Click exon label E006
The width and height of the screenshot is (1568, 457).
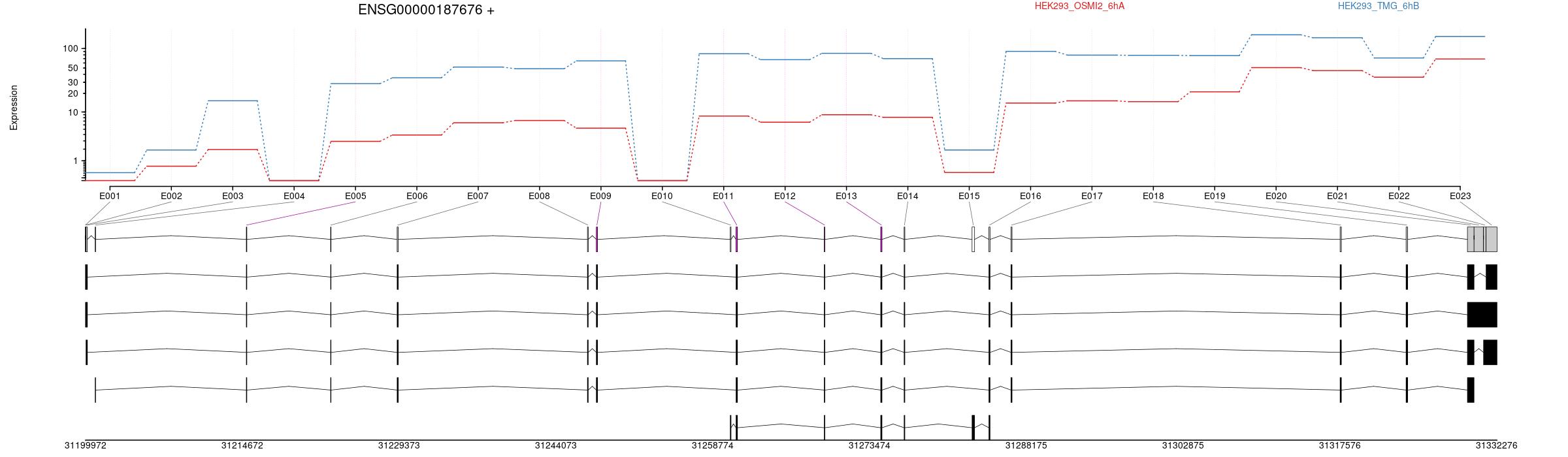click(417, 196)
